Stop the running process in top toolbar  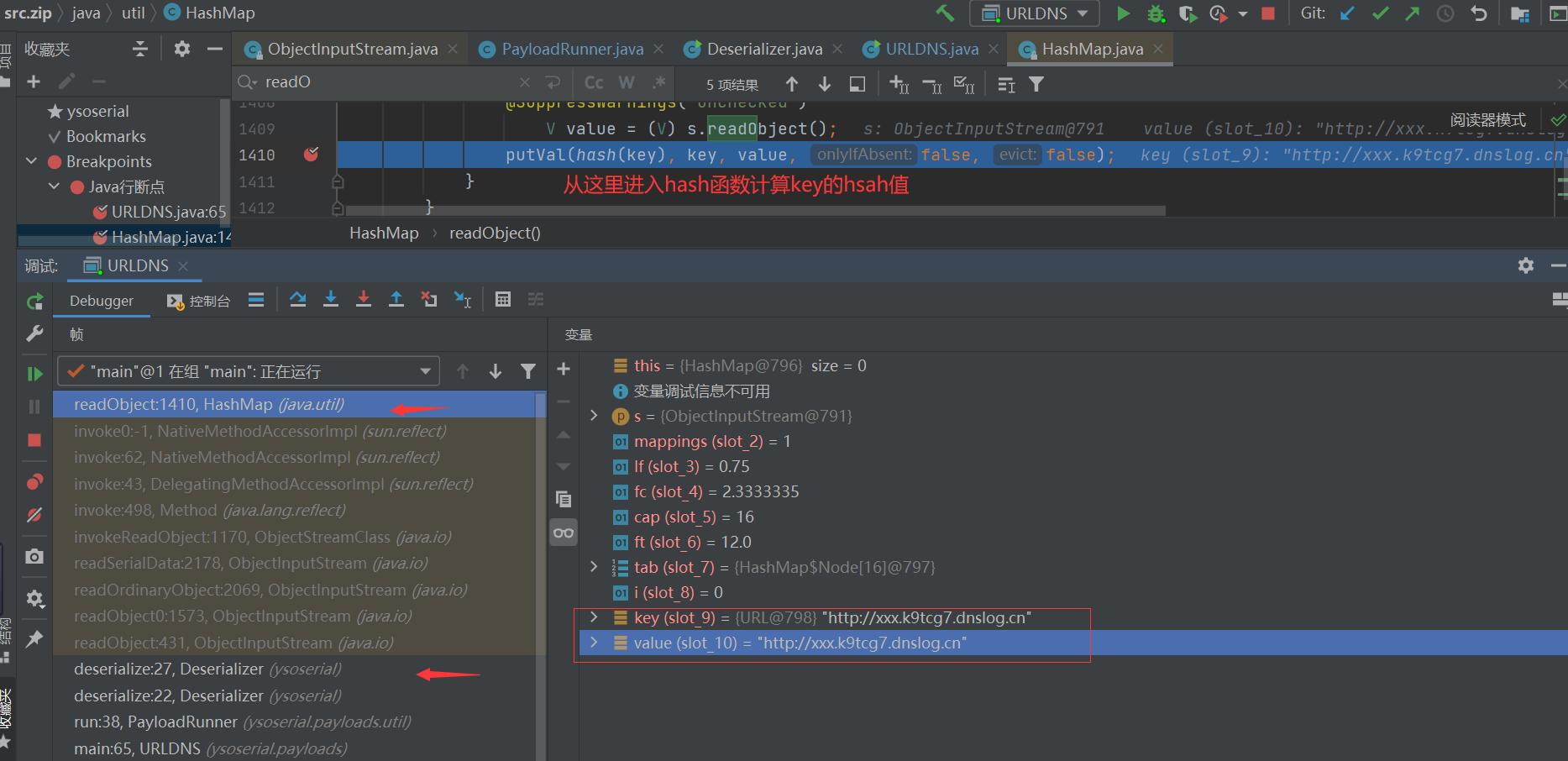1268,13
